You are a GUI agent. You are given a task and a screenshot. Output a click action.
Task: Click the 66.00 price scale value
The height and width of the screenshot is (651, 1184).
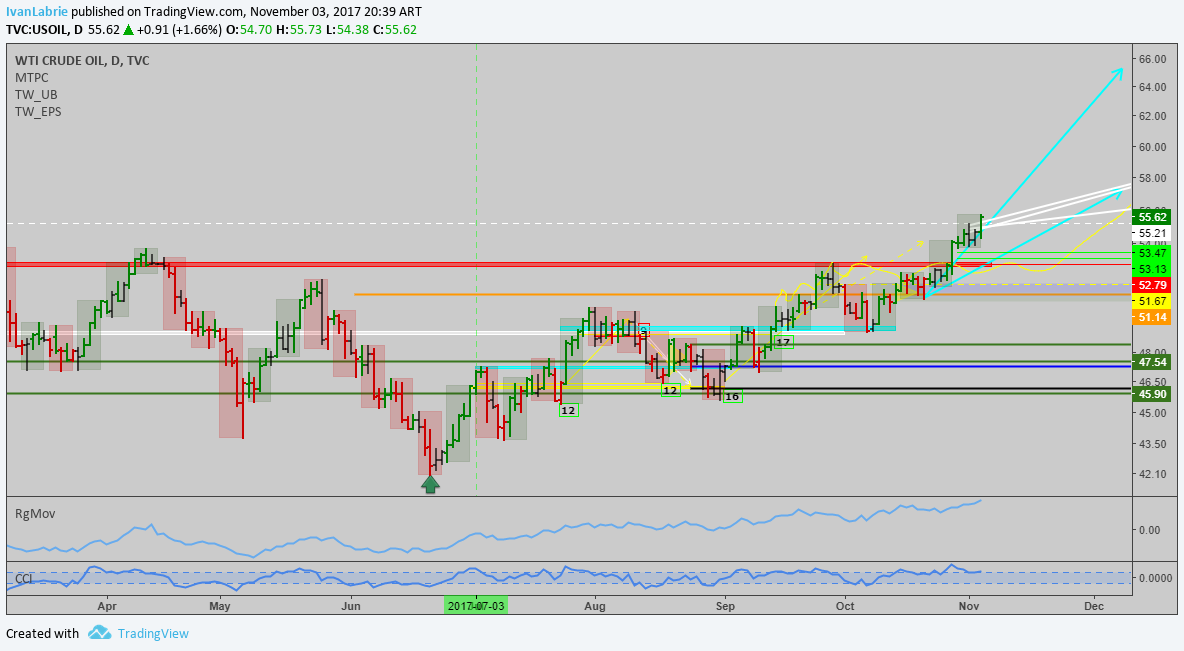[1153, 59]
